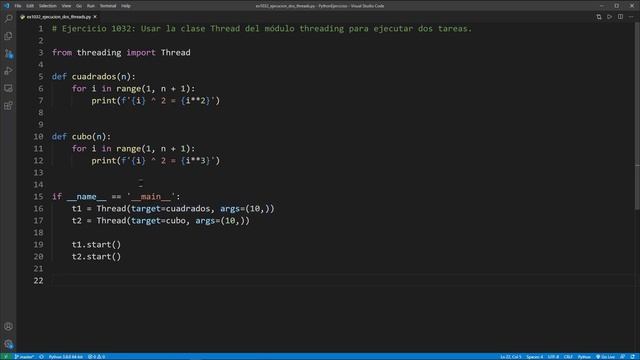Image resolution: width=640 pixels, height=360 pixels.
Task: Open the Help menu
Action: pyautogui.click(x=126, y=6)
